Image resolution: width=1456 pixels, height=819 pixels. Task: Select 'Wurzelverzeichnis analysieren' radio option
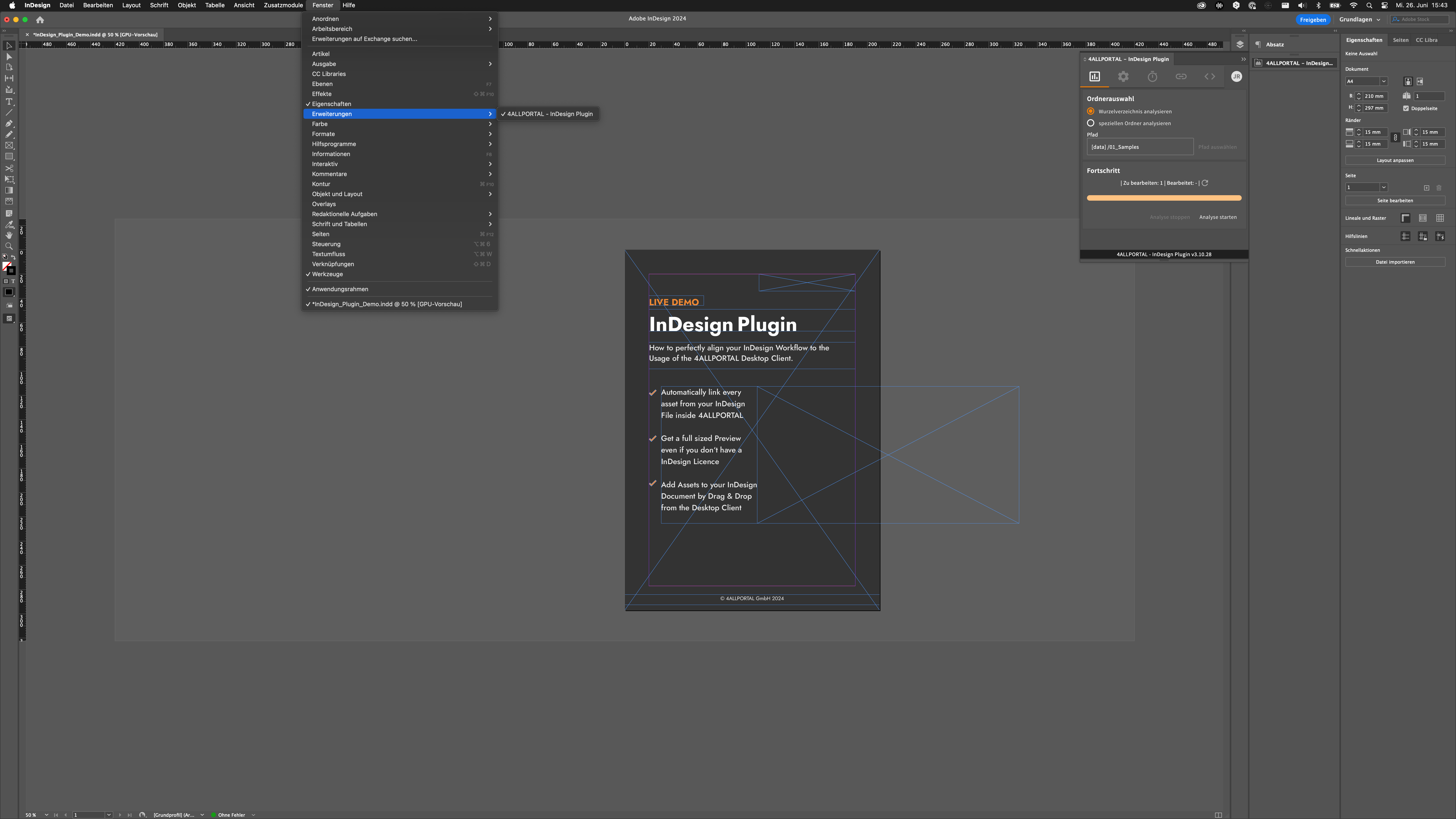pos(1091,111)
